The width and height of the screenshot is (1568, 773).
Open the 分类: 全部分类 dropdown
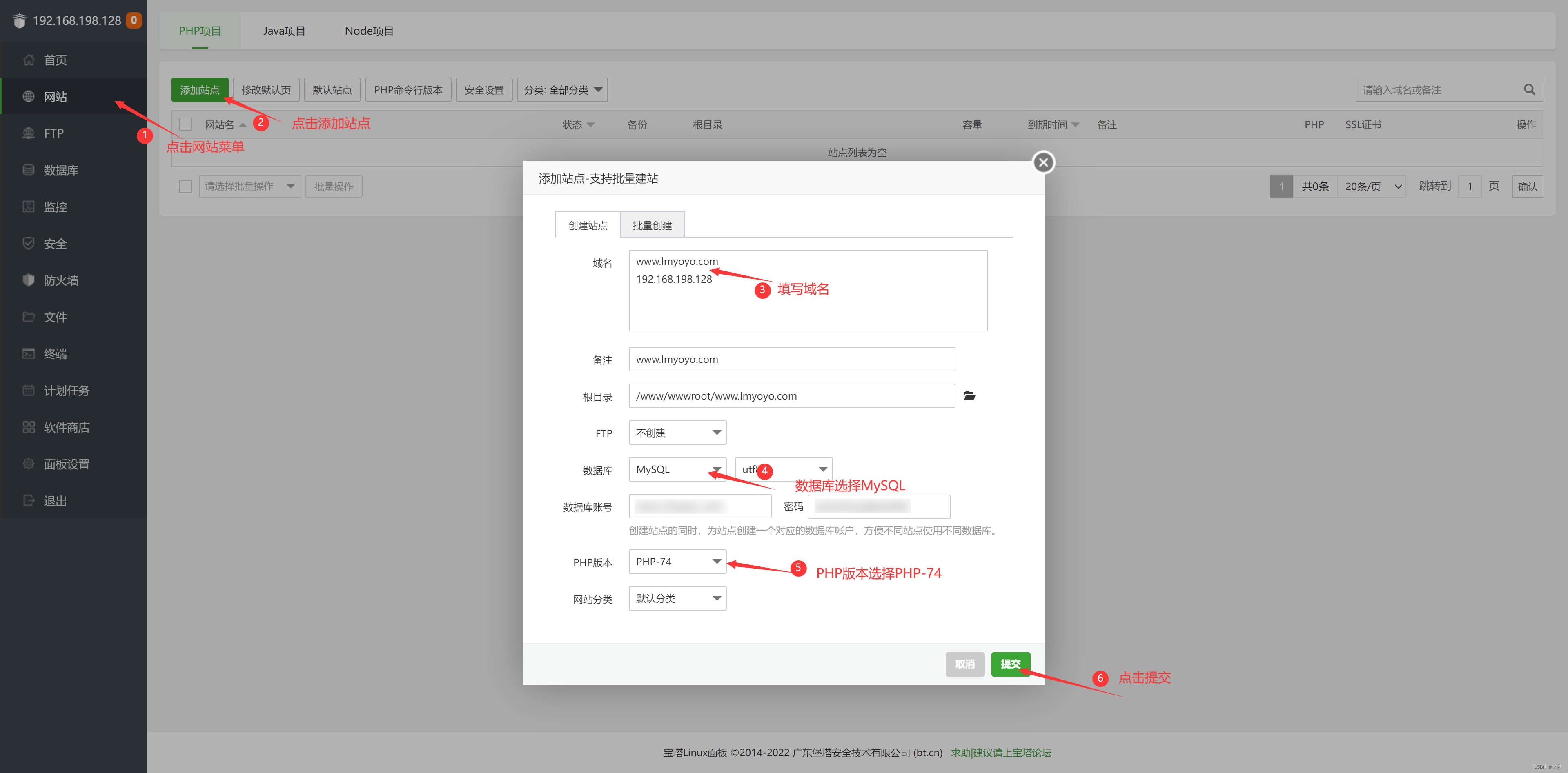[x=562, y=89]
